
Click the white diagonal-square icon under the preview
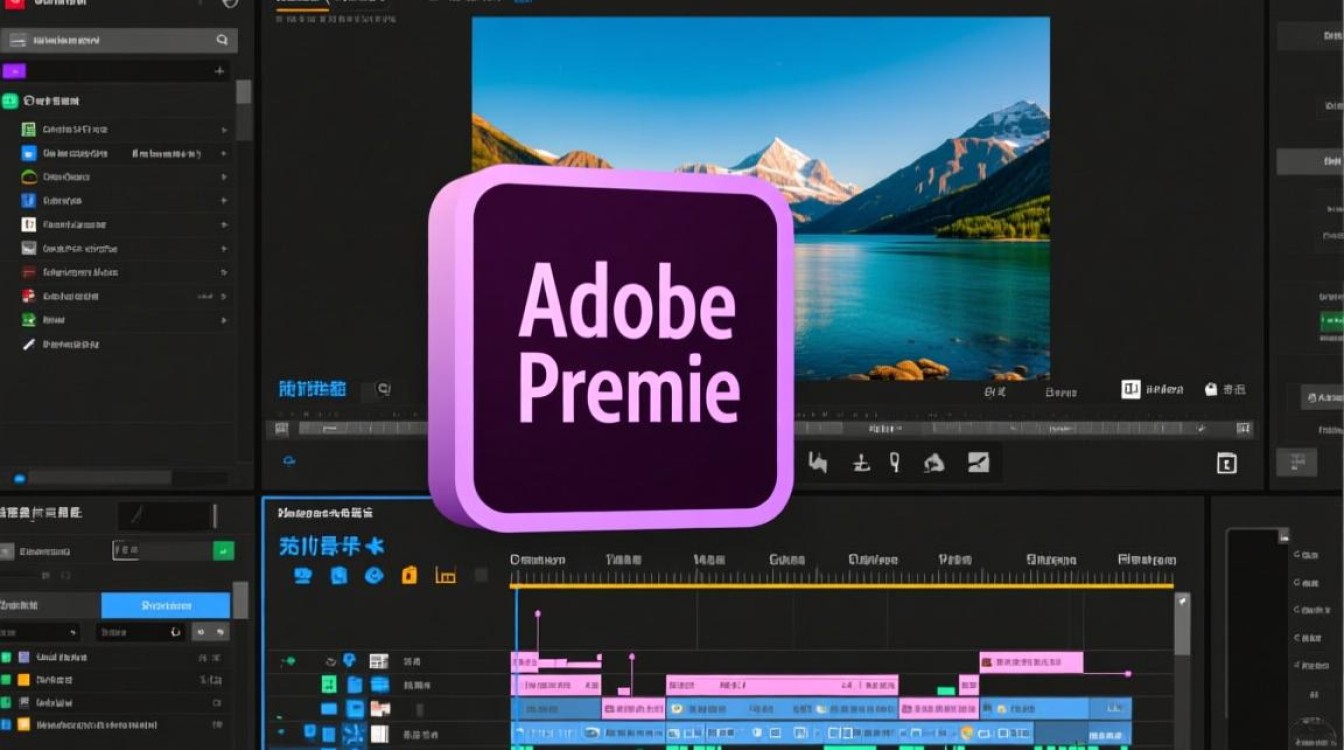click(x=978, y=462)
